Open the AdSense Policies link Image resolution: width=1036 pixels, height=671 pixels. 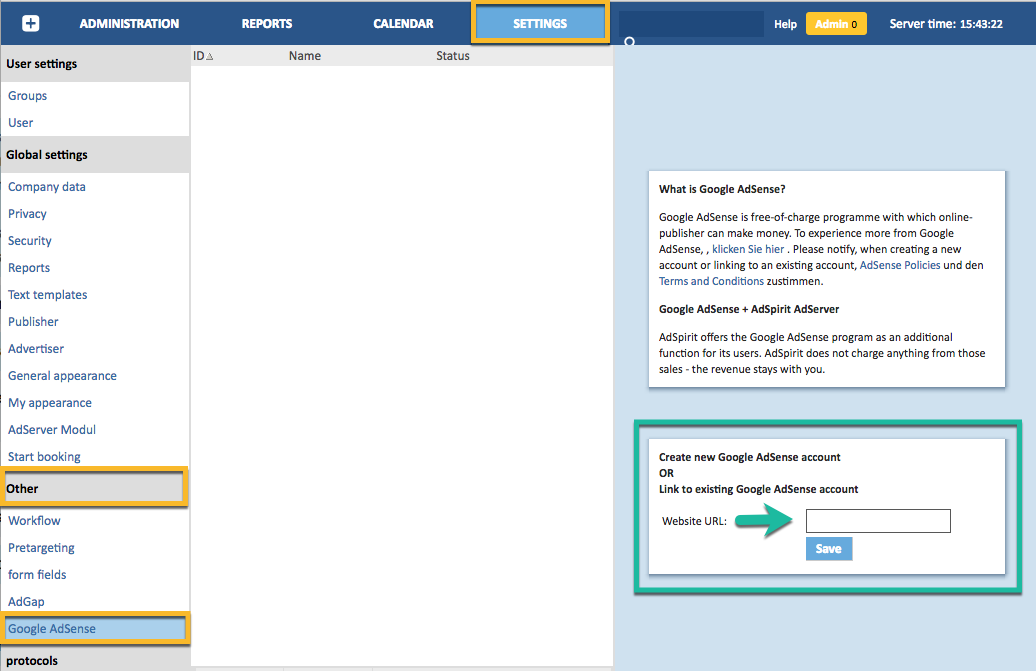point(900,265)
